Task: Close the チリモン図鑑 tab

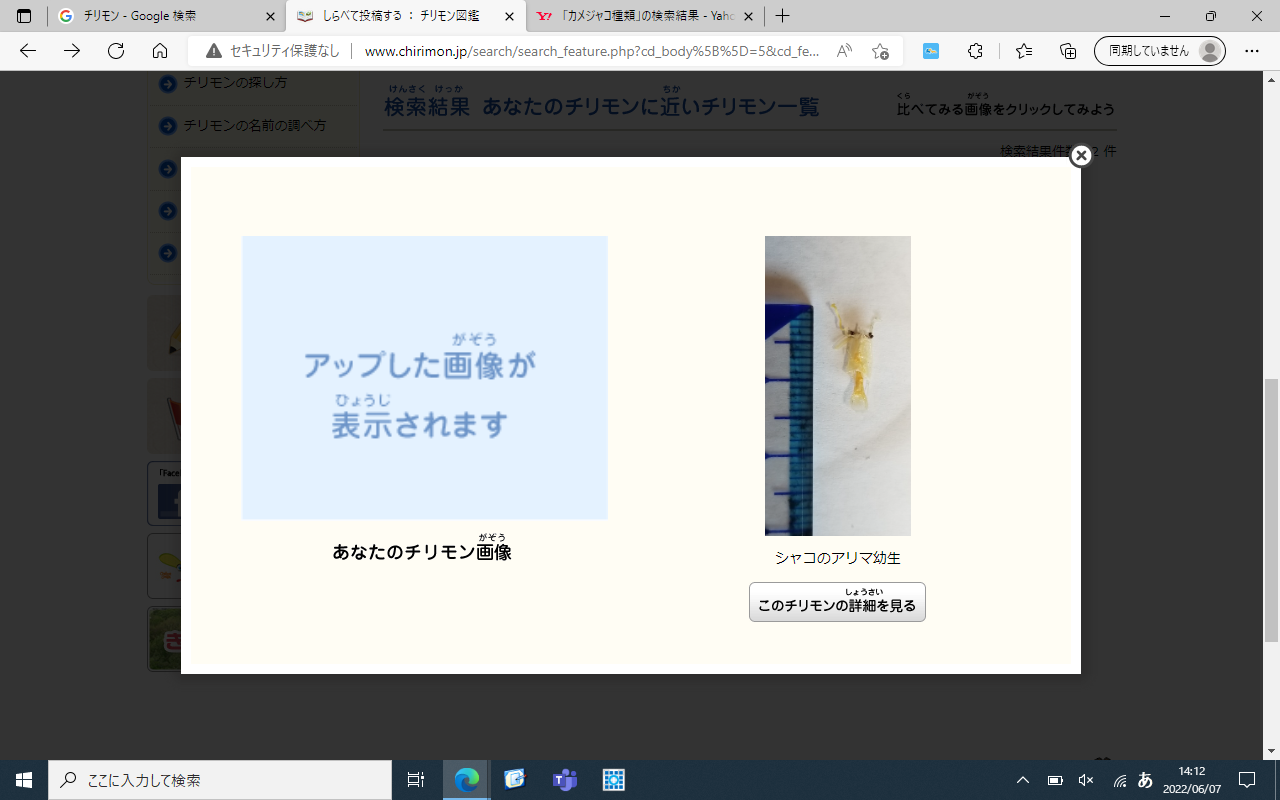Action: (509, 17)
